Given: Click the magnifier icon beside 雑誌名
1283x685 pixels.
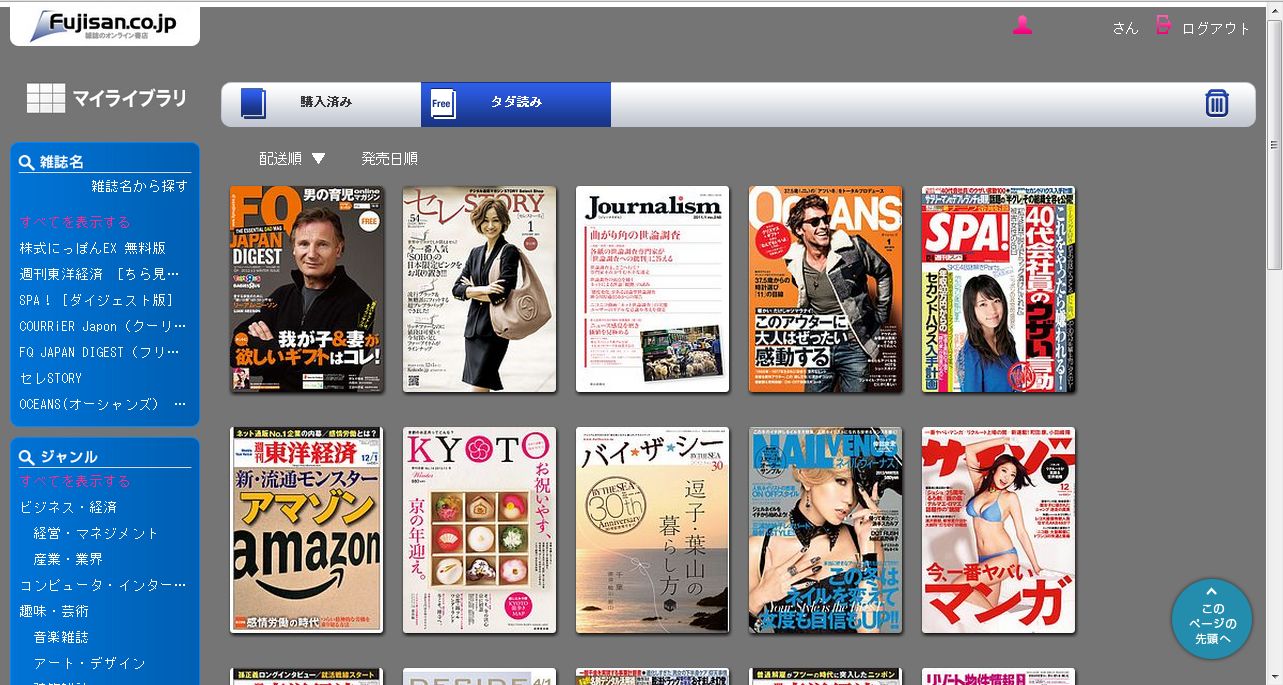Looking at the screenshot, I should 27,162.
